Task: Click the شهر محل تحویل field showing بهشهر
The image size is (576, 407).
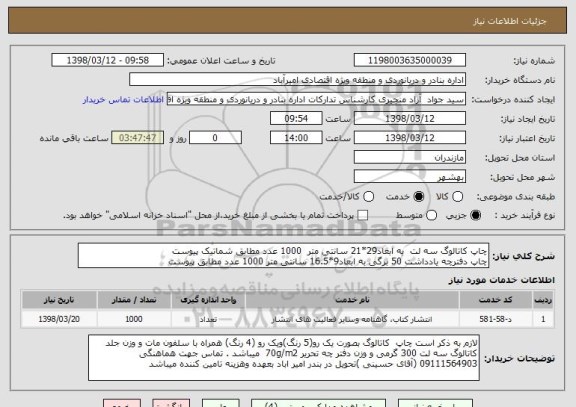Action: [x=410, y=177]
